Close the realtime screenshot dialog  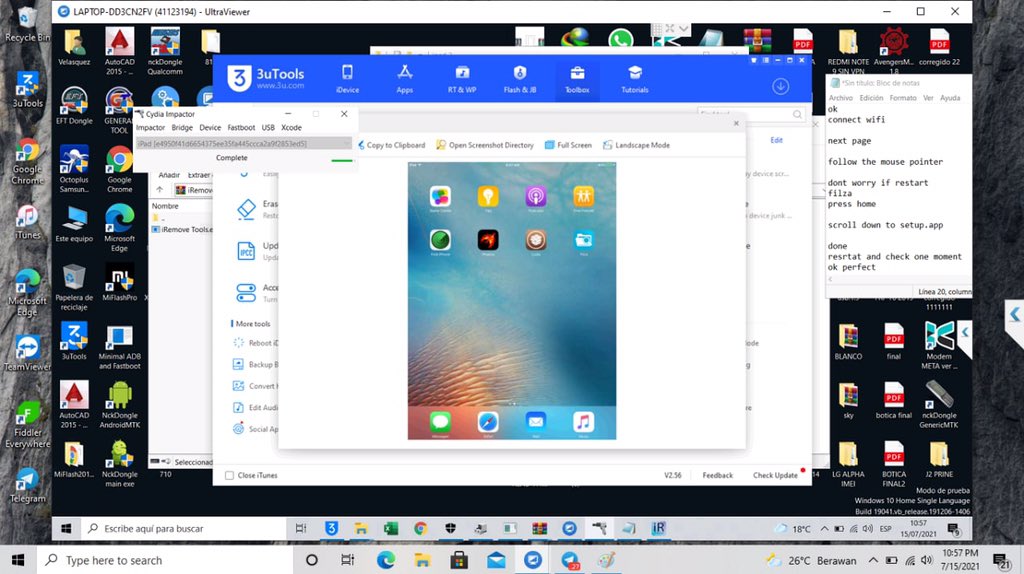tap(736, 123)
